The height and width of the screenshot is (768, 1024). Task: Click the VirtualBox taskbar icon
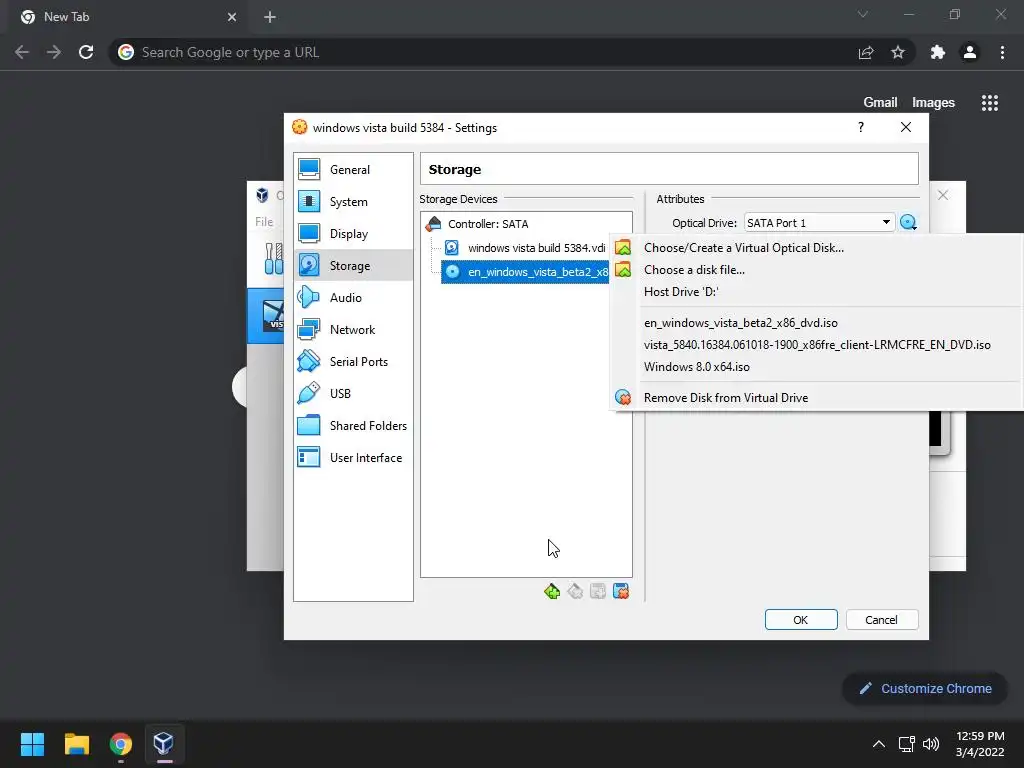pyautogui.click(x=163, y=744)
